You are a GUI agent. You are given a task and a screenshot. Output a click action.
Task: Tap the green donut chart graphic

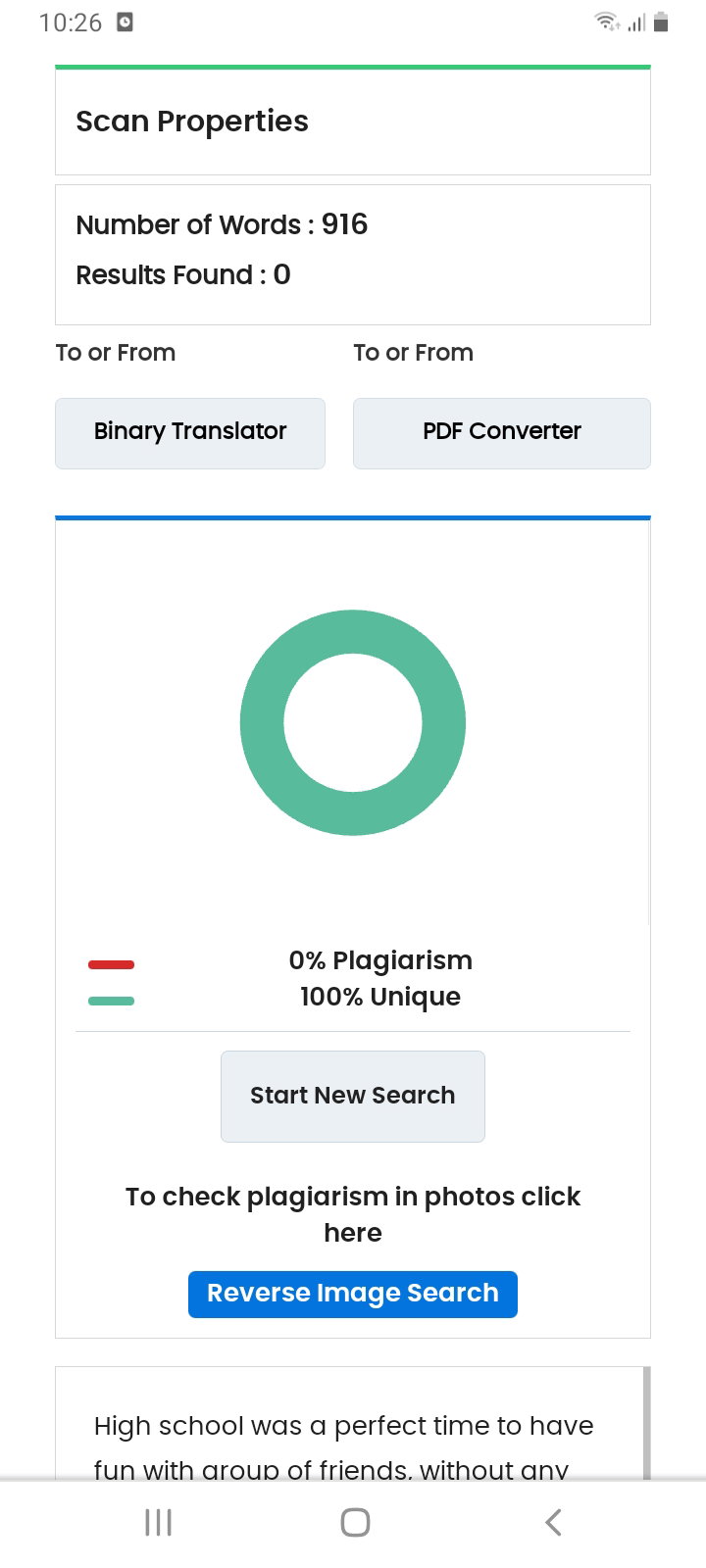tap(353, 722)
